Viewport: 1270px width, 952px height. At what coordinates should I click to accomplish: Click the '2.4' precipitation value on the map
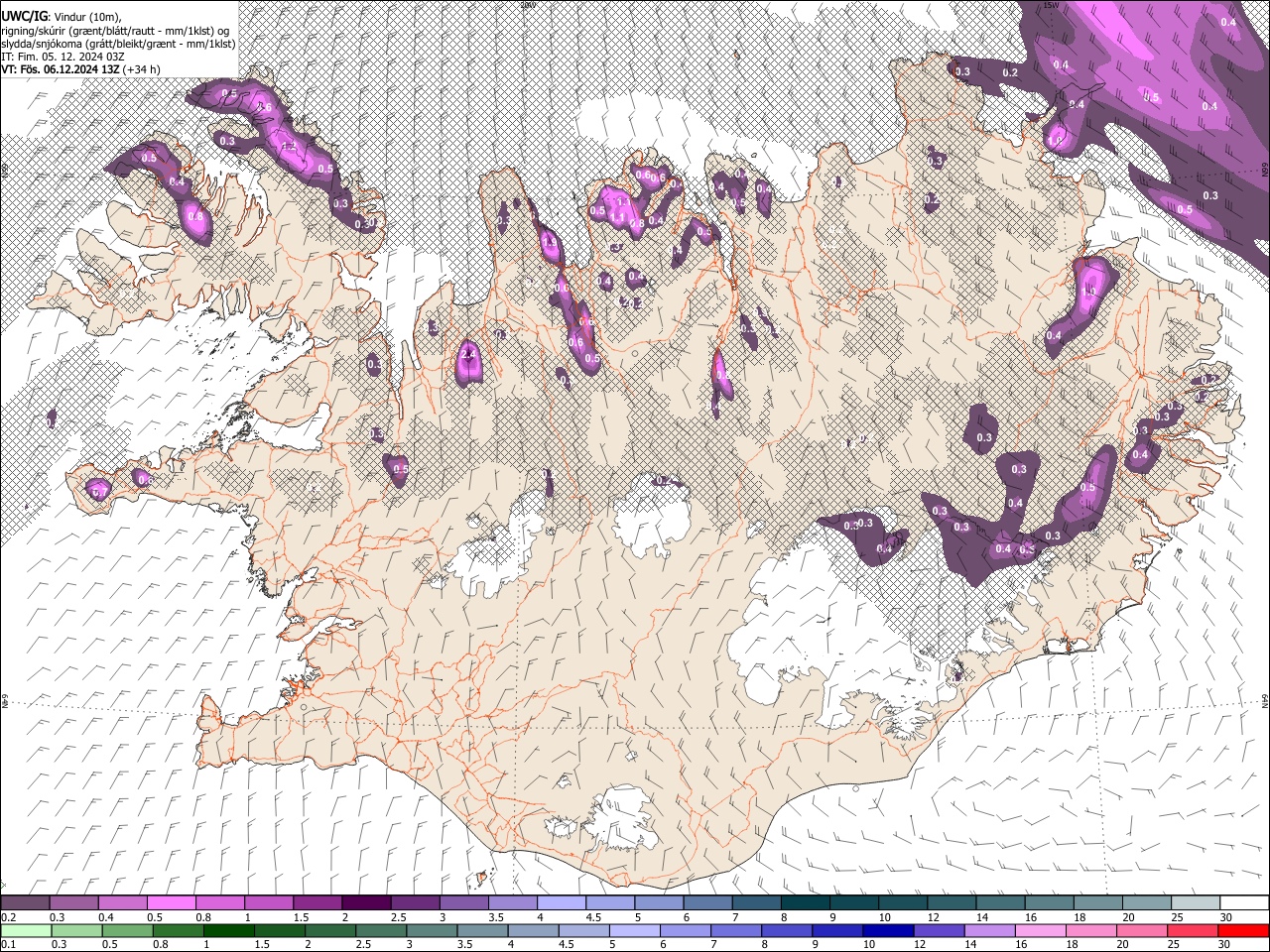coord(468,354)
